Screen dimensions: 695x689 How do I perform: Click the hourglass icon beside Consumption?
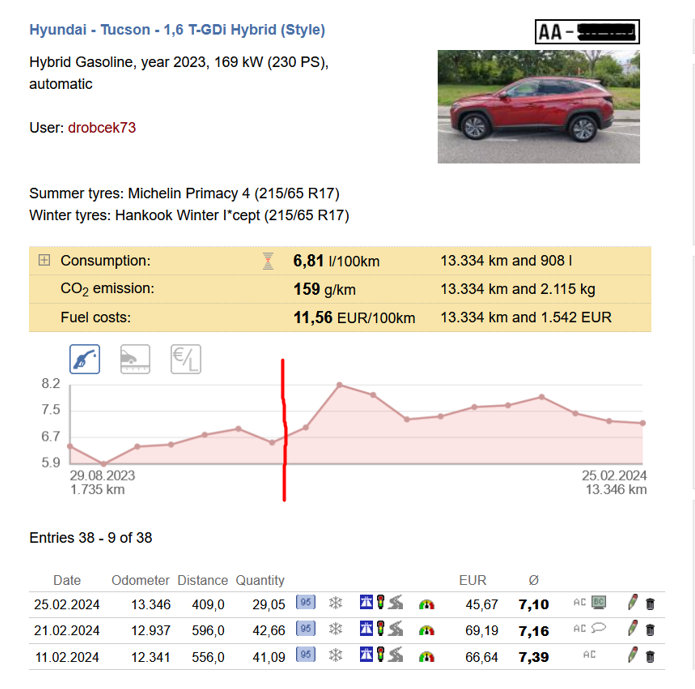(268, 261)
